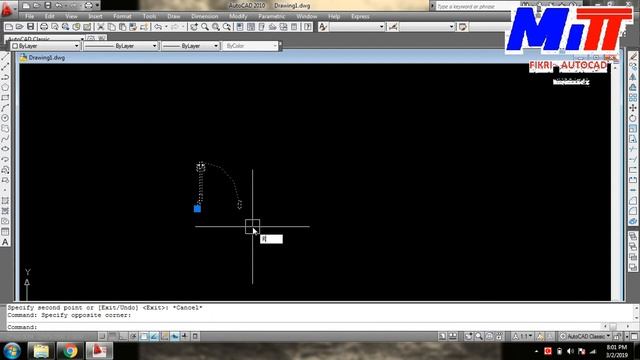
Task: Click the Pan realtime icon in Standard toolbar
Action: click(x=194, y=27)
